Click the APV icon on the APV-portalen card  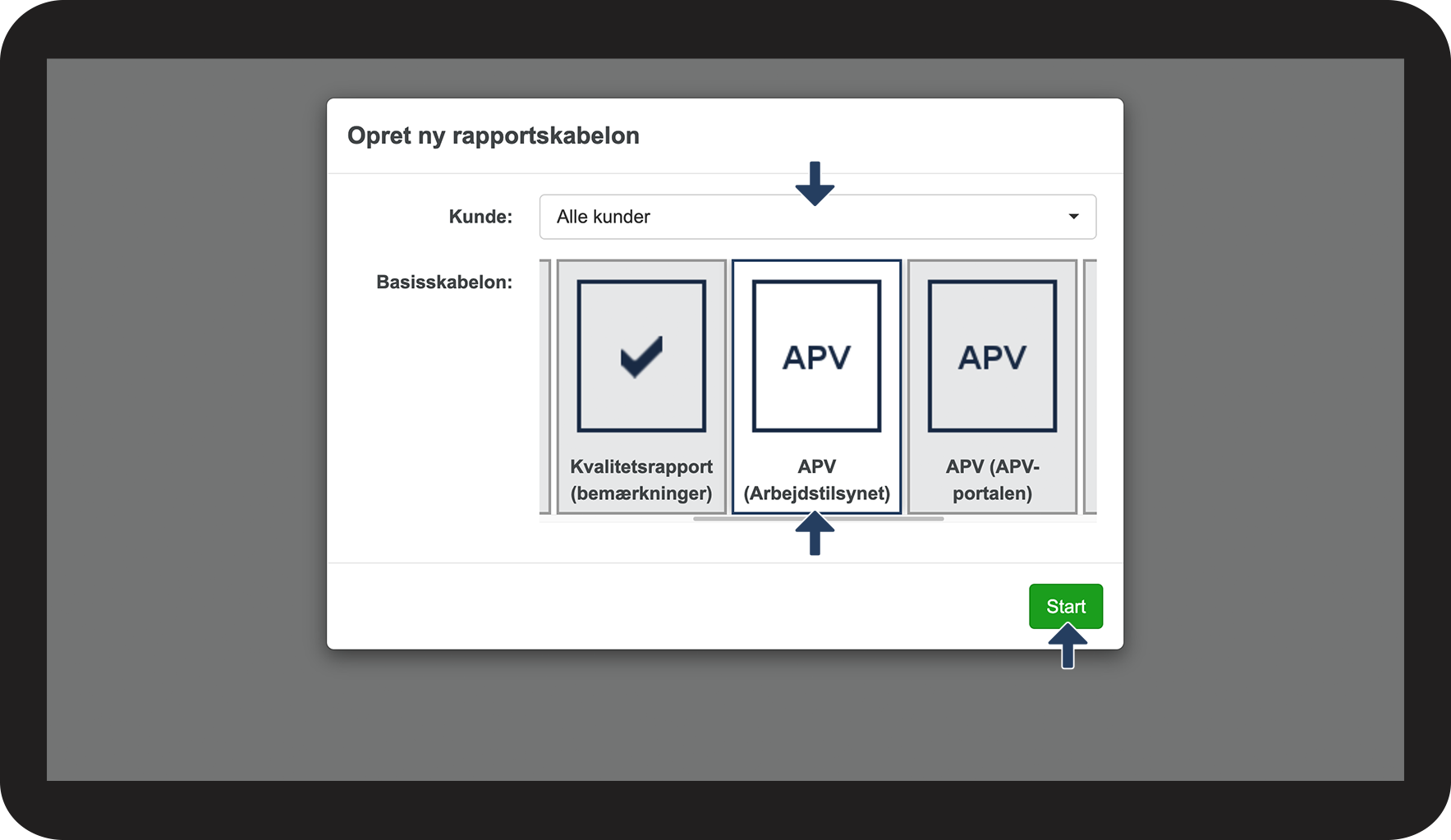(992, 356)
